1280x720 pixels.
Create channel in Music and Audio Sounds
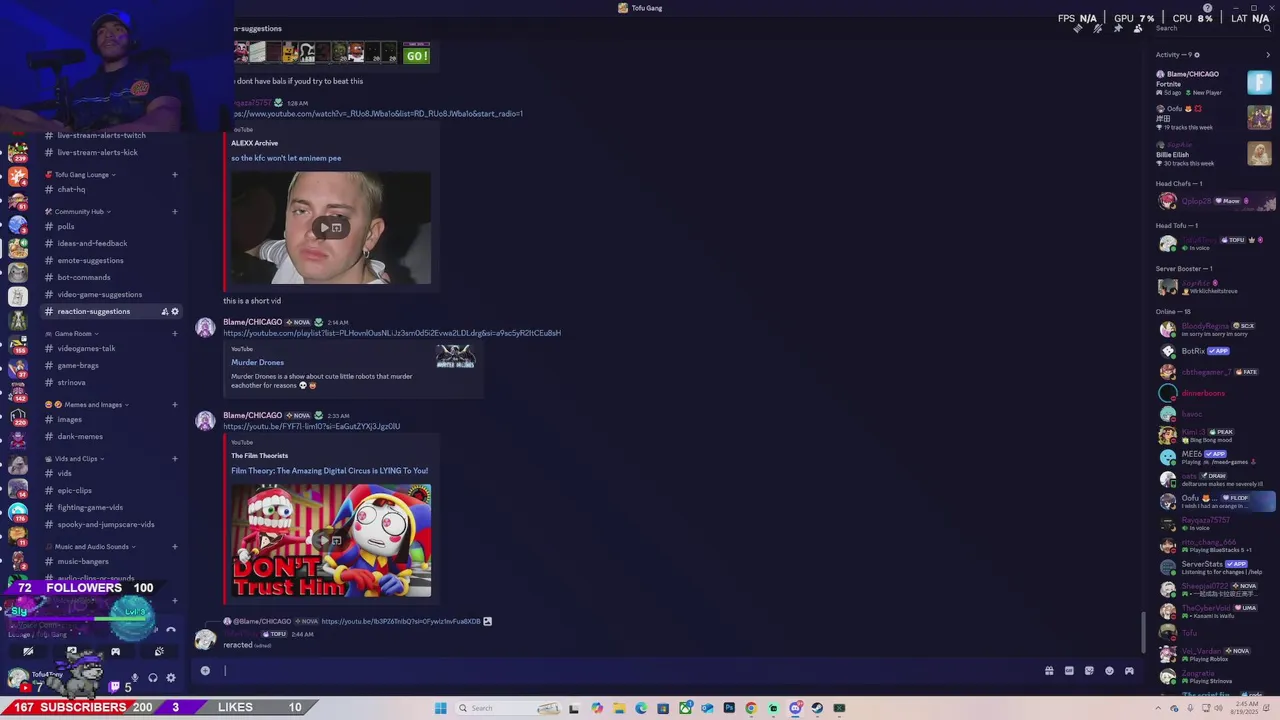(x=174, y=547)
